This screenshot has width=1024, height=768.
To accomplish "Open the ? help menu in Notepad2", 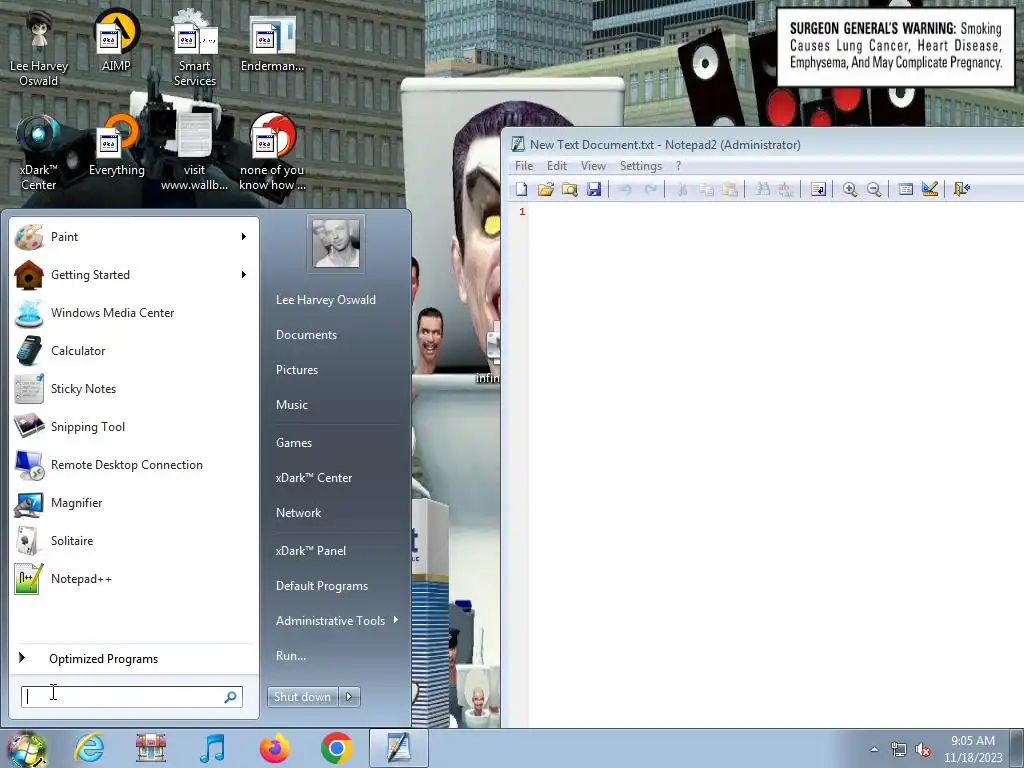I will [x=679, y=166].
